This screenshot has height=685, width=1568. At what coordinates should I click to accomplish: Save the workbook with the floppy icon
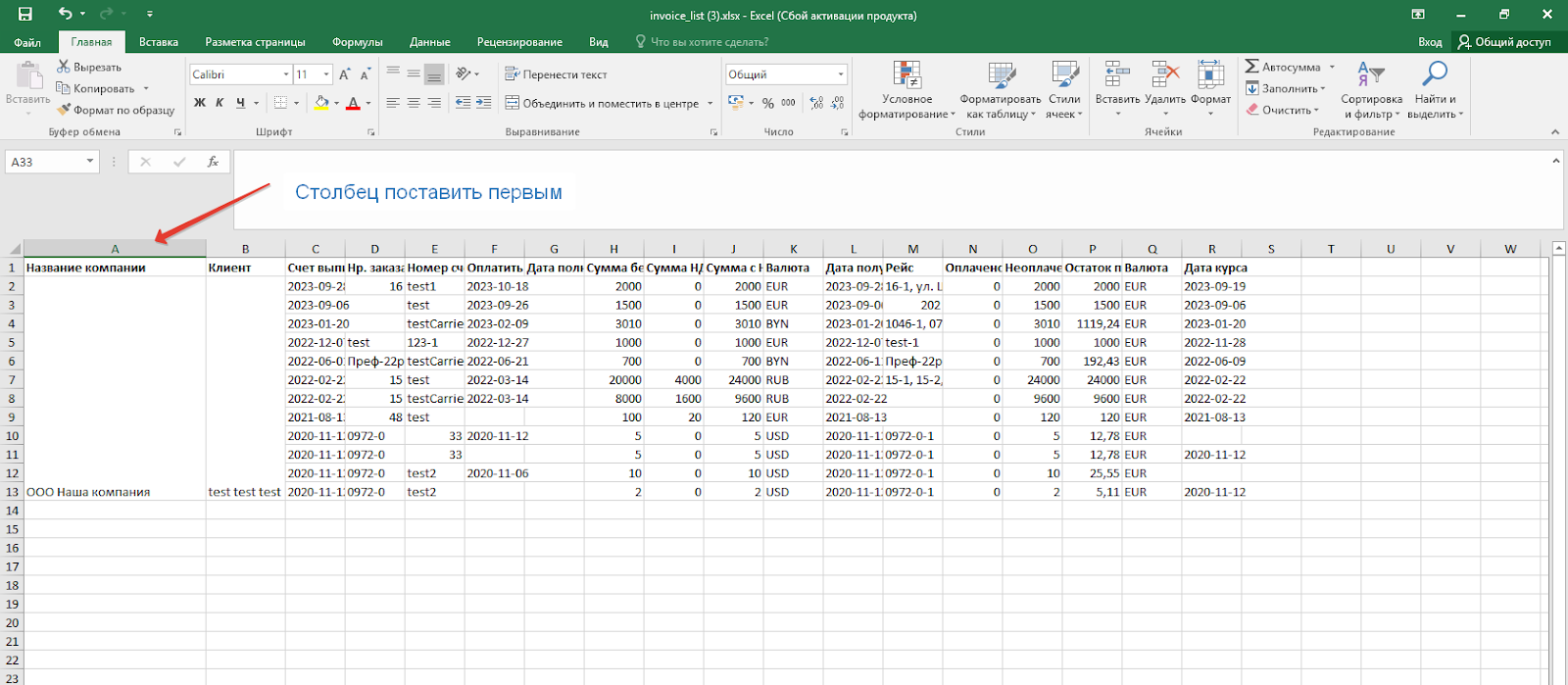25,14
